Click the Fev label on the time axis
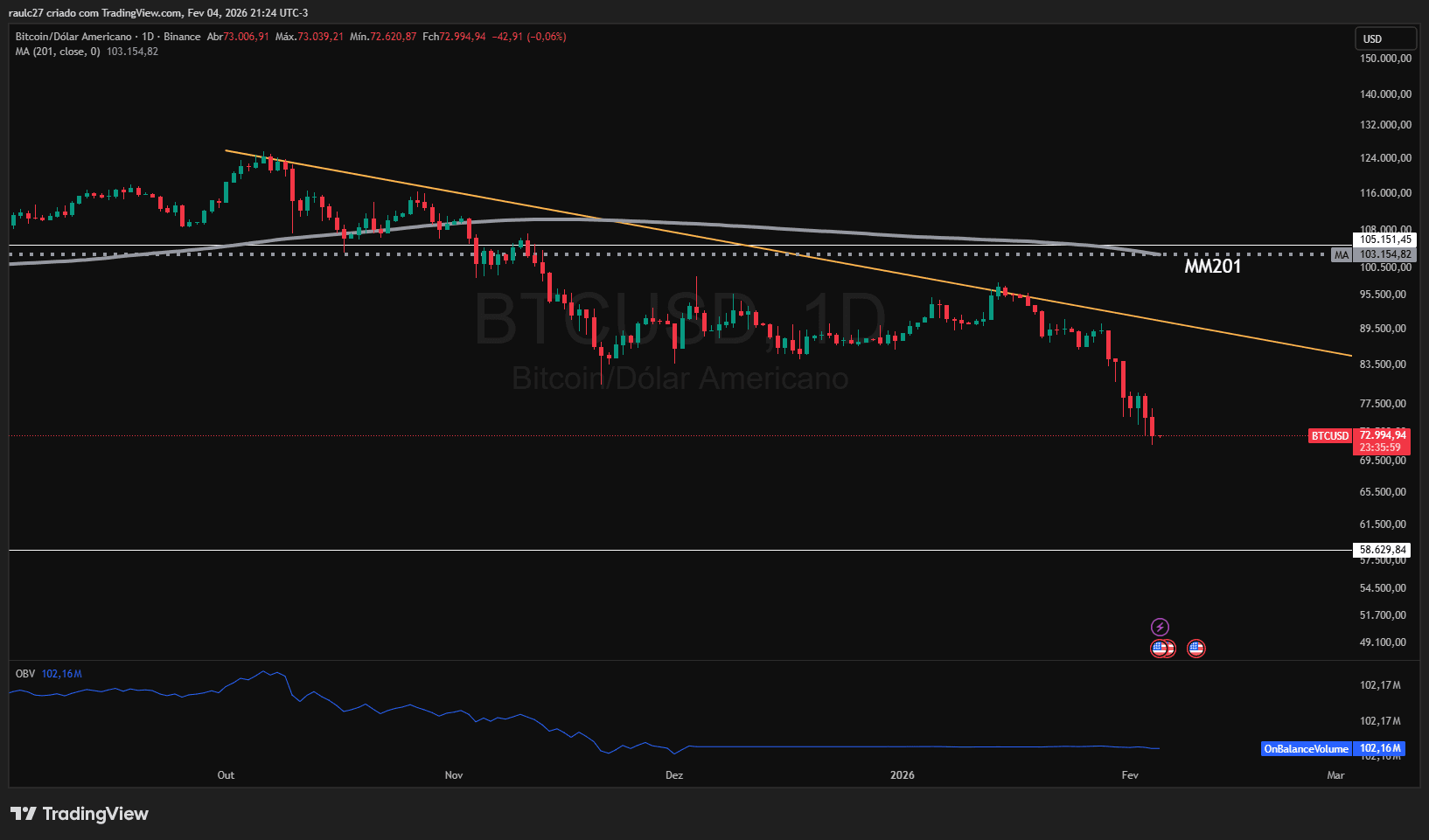 pyautogui.click(x=1129, y=774)
